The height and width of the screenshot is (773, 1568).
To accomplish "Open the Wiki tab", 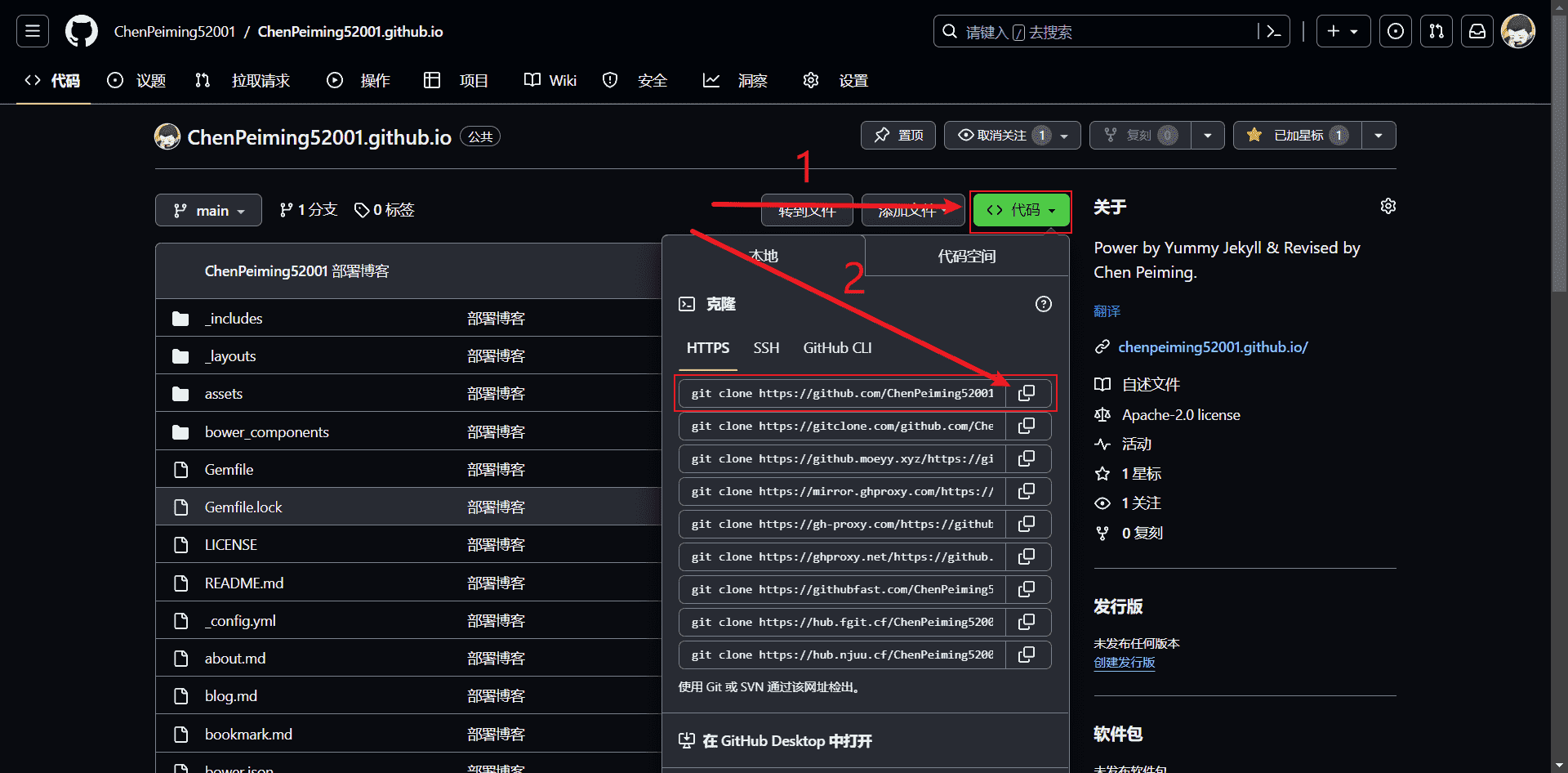I will (550, 80).
